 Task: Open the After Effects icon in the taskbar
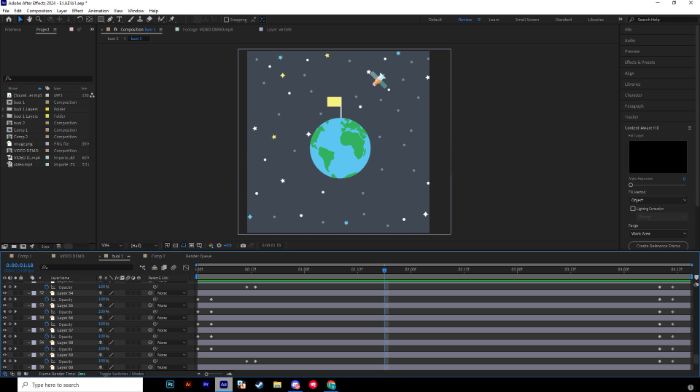click(224, 384)
